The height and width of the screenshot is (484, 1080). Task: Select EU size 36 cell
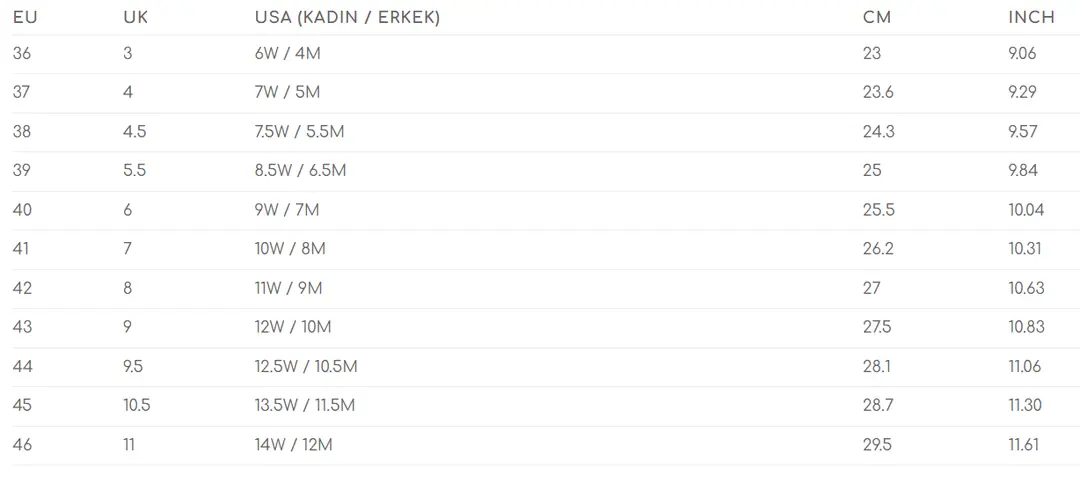click(x=22, y=54)
